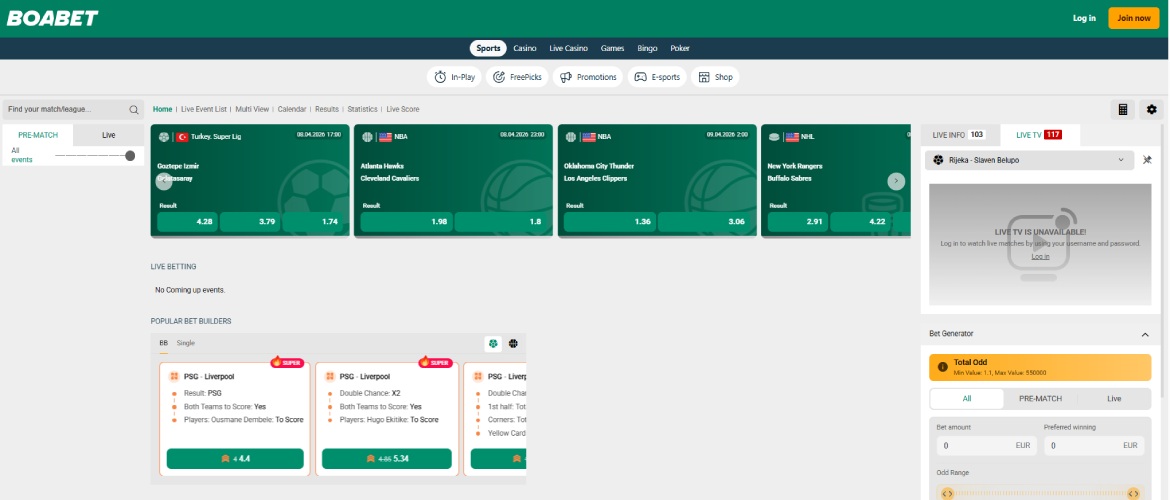Click the Join now button

click(x=1133, y=18)
